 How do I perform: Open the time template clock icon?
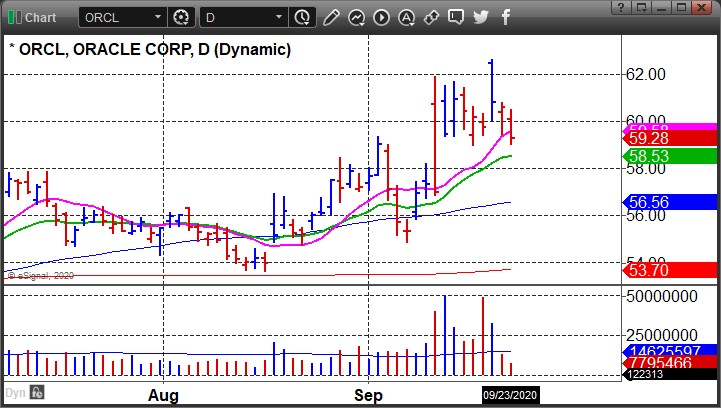[302, 17]
